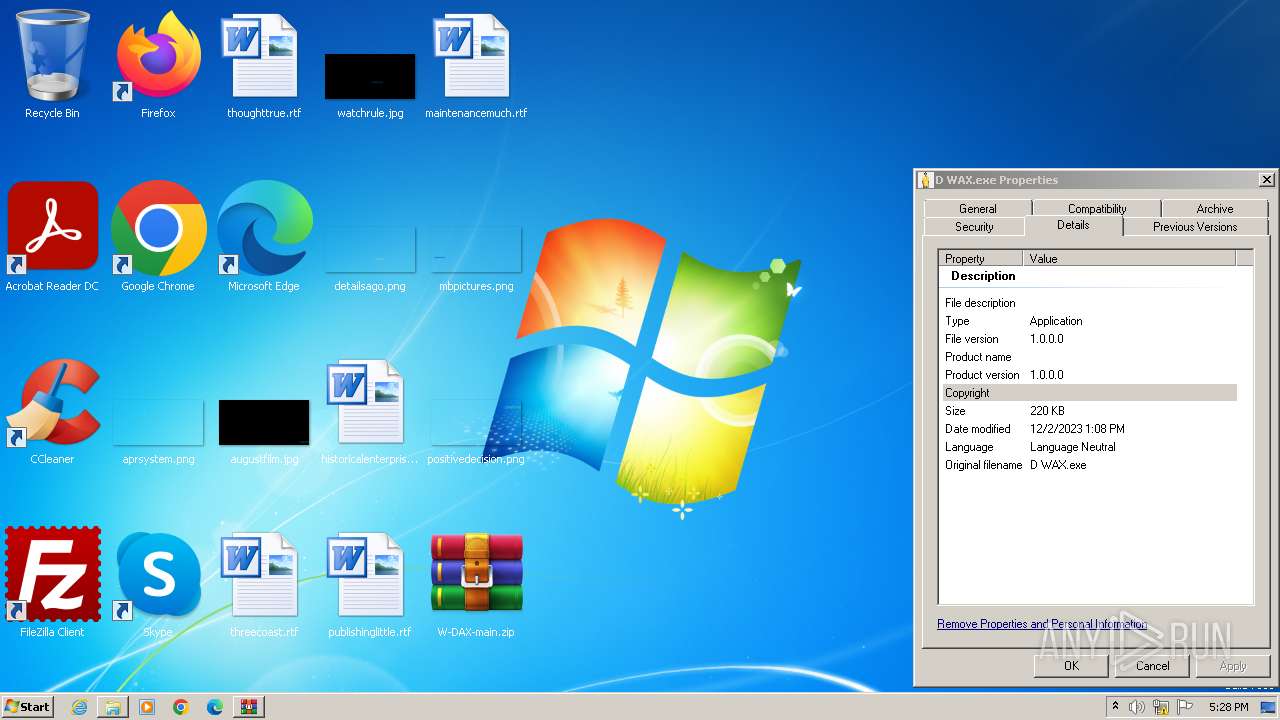Select the publishinglittle.rtf document icon
The width and height of the screenshot is (1280, 720).
point(370,584)
